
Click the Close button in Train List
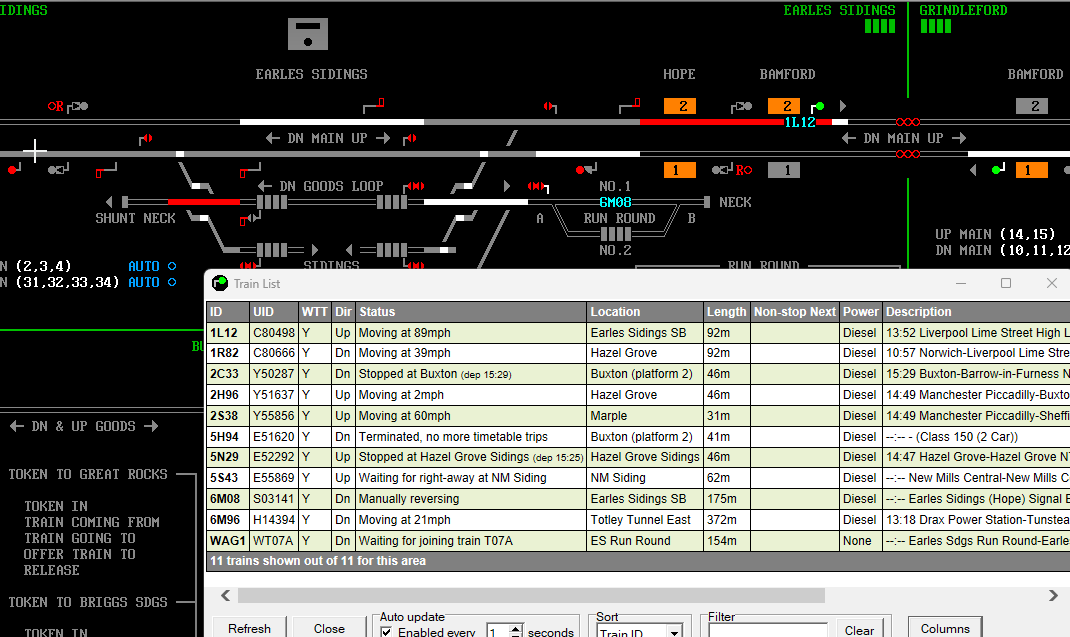click(x=329, y=628)
